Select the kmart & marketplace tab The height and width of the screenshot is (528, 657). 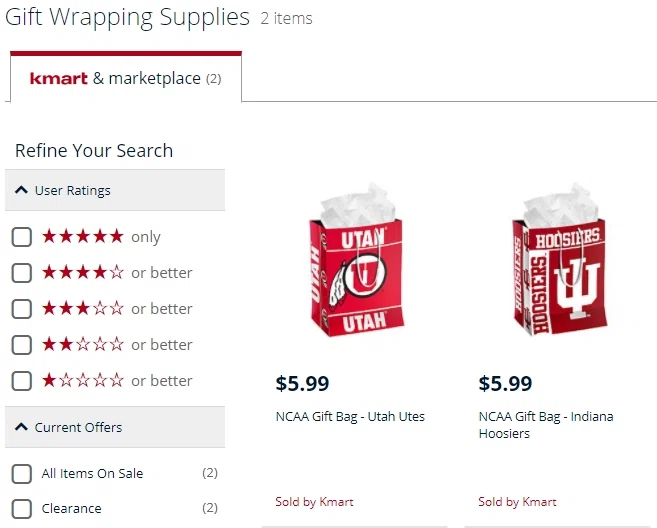pos(125,78)
